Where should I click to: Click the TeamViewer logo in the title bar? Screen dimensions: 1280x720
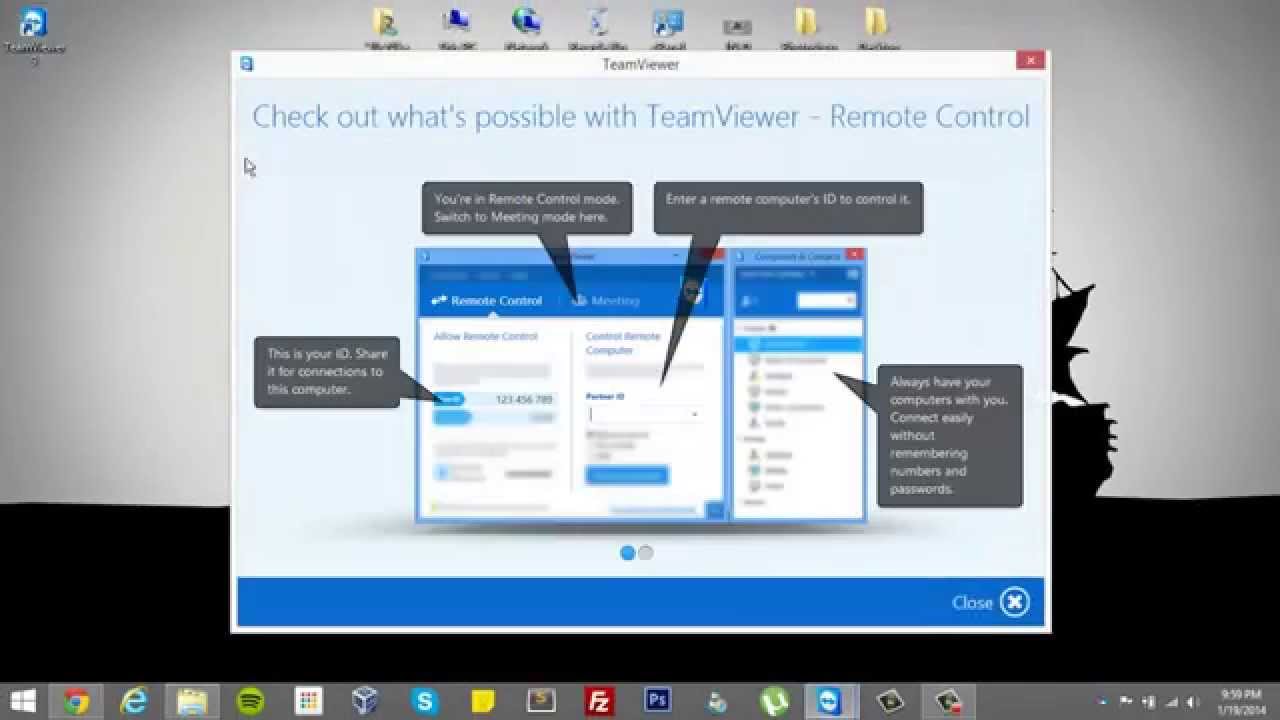click(x=247, y=64)
